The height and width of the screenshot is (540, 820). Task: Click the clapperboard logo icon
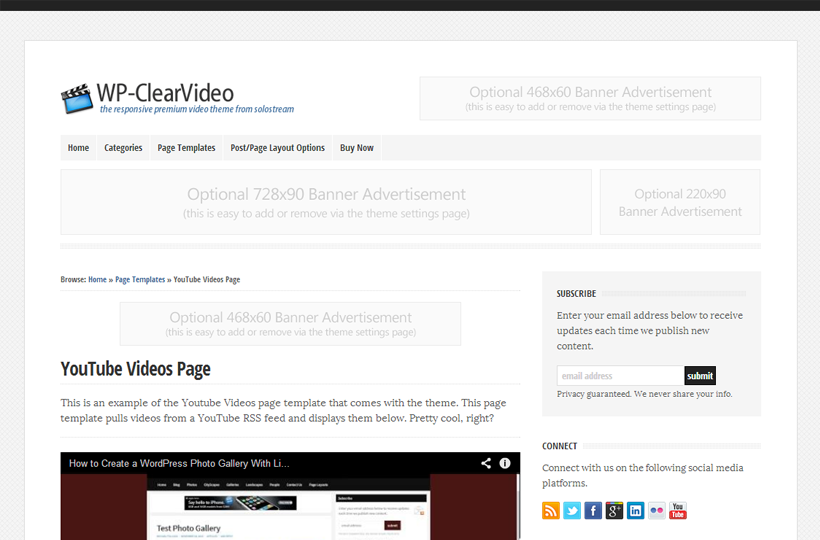point(77,98)
